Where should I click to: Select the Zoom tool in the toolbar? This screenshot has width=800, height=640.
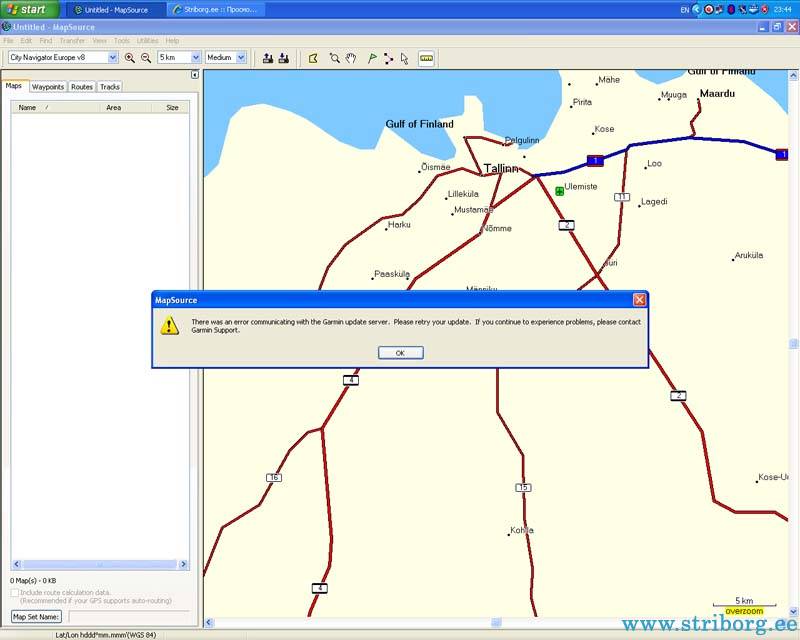(x=335, y=58)
